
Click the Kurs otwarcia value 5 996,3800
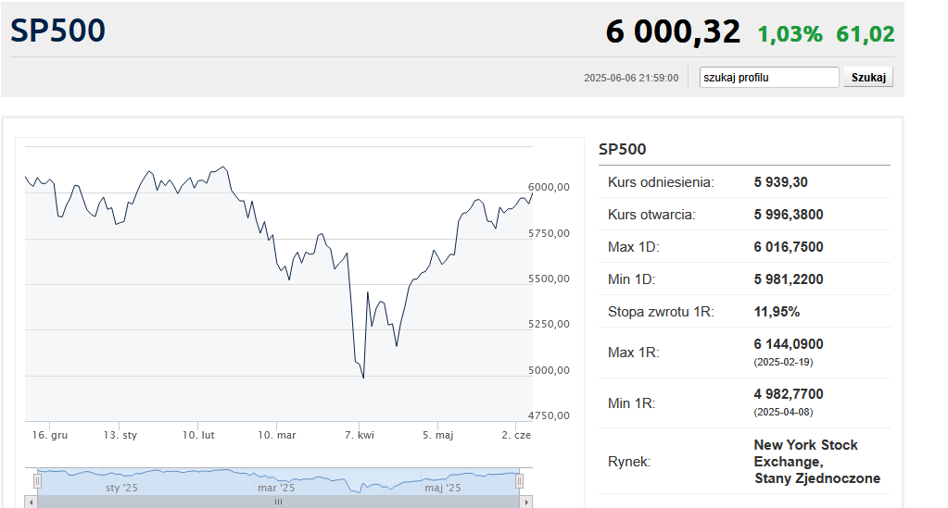788,215
